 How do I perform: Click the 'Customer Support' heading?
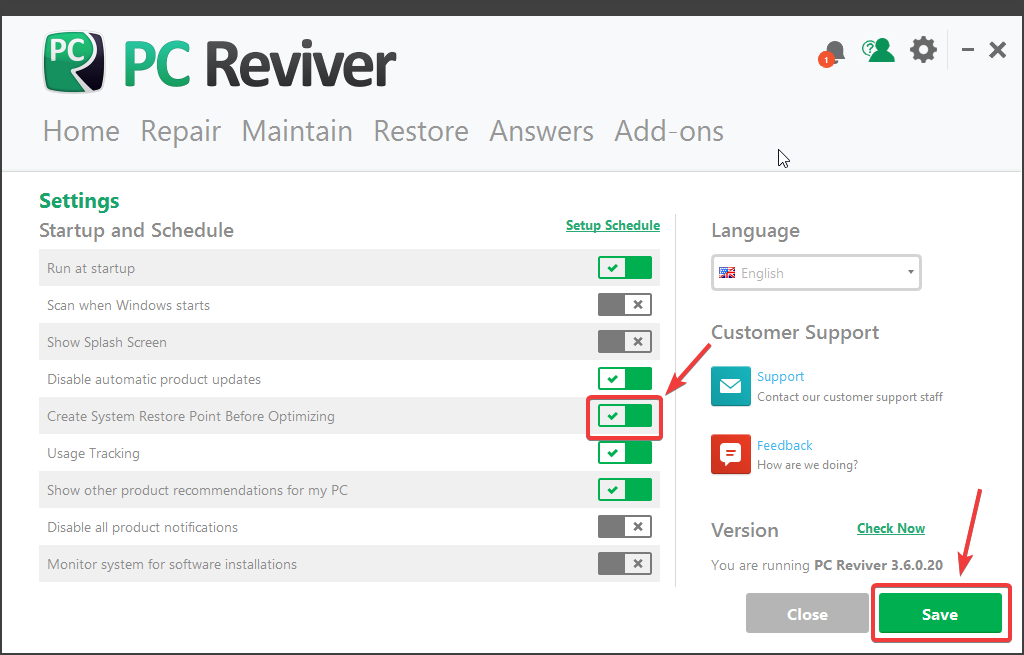[795, 332]
